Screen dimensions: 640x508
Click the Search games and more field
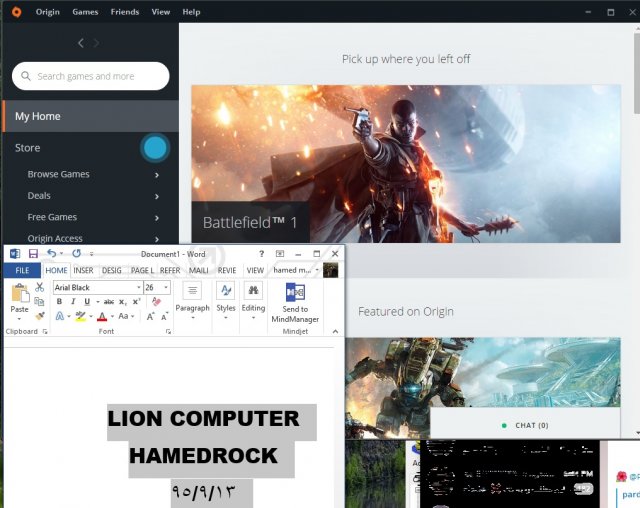click(91, 76)
